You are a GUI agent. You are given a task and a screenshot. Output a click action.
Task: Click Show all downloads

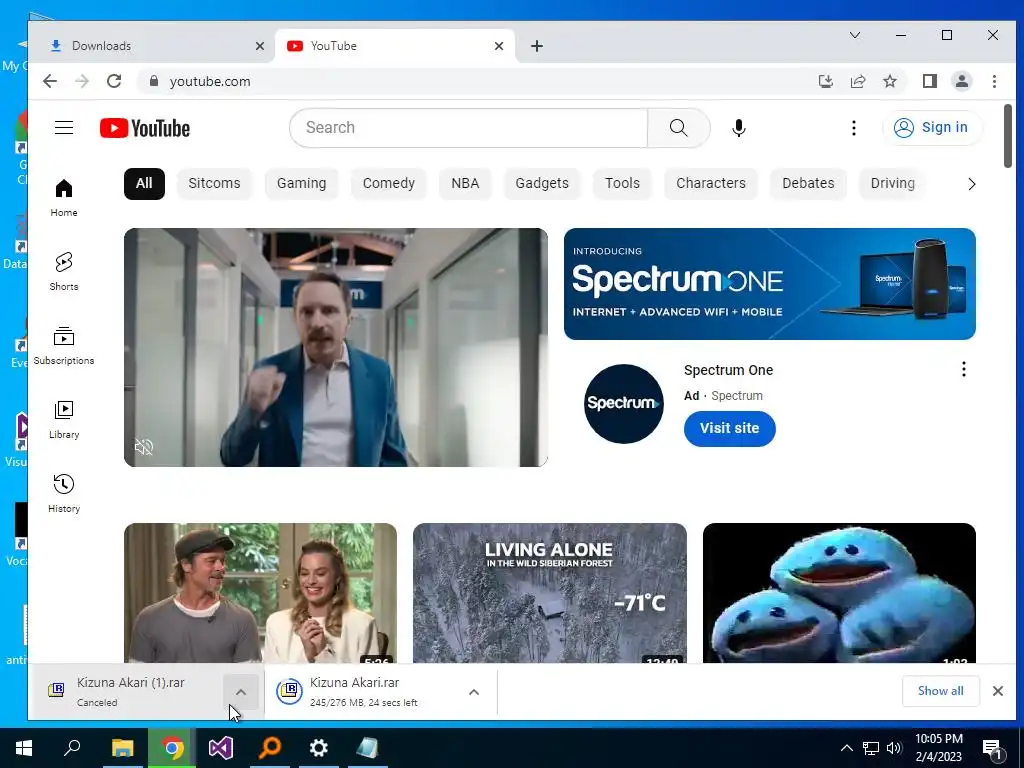[x=940, y=691]
